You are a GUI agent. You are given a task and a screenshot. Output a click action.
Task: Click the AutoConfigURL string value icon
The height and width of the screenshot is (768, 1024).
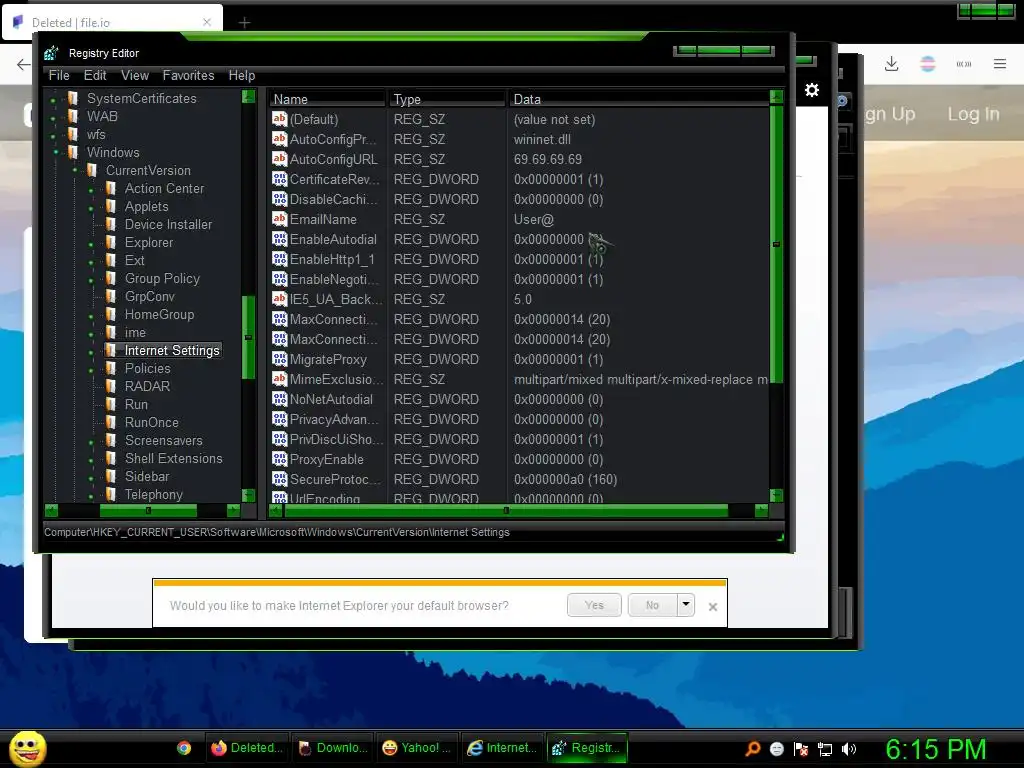[280, 159]
